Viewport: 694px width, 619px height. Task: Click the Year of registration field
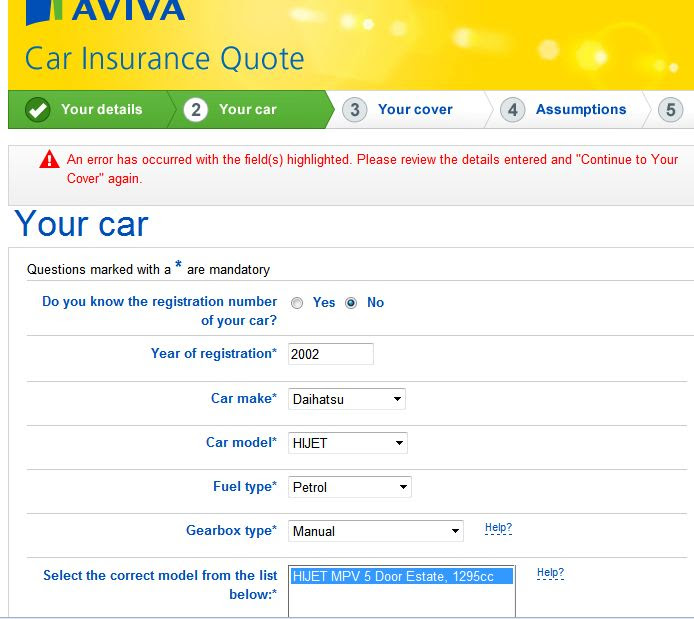[x=331, y=354]
